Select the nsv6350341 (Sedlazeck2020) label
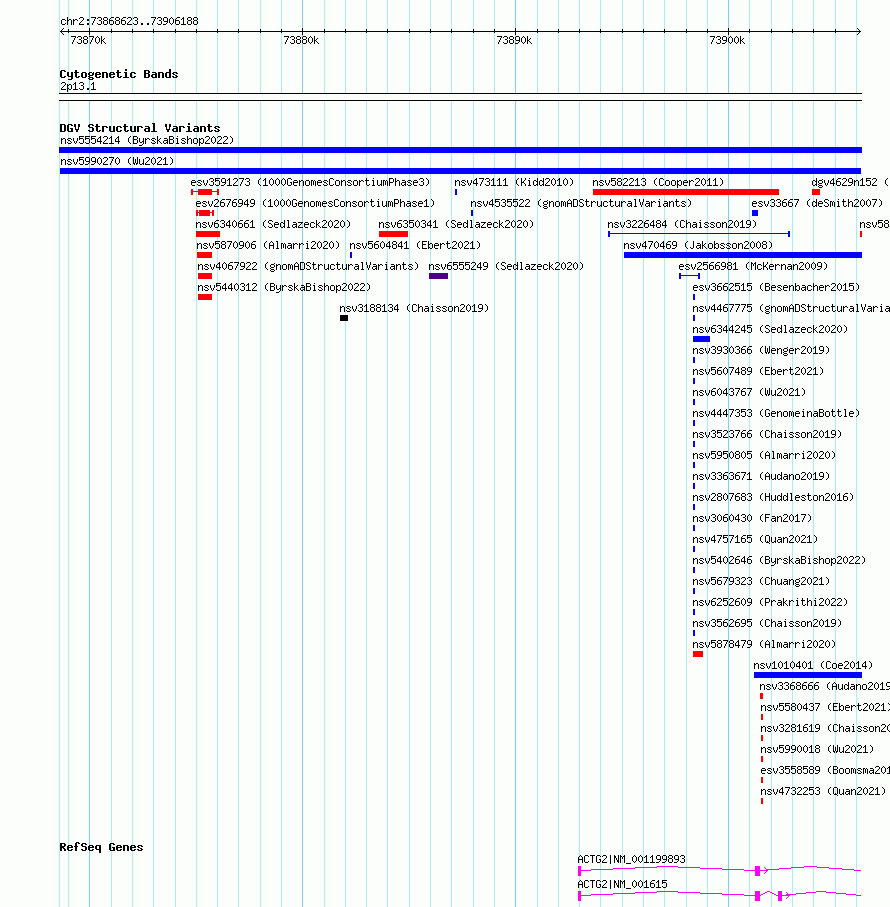 [456, 224]
